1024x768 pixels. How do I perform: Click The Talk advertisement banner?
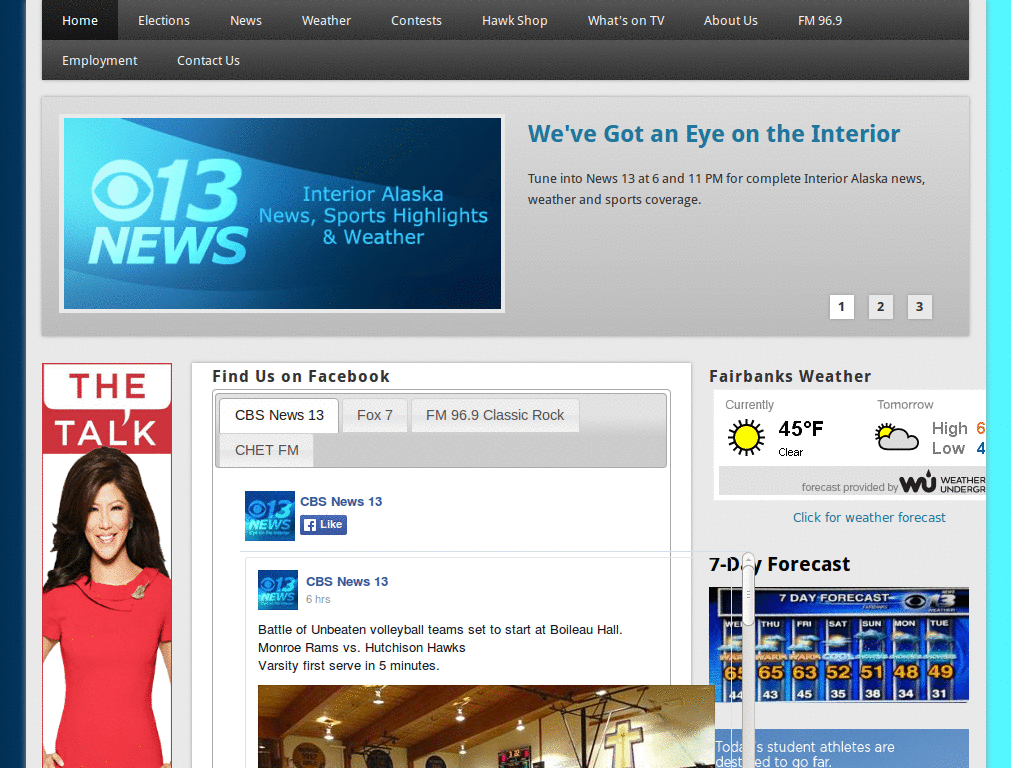[x=107, y=566]
